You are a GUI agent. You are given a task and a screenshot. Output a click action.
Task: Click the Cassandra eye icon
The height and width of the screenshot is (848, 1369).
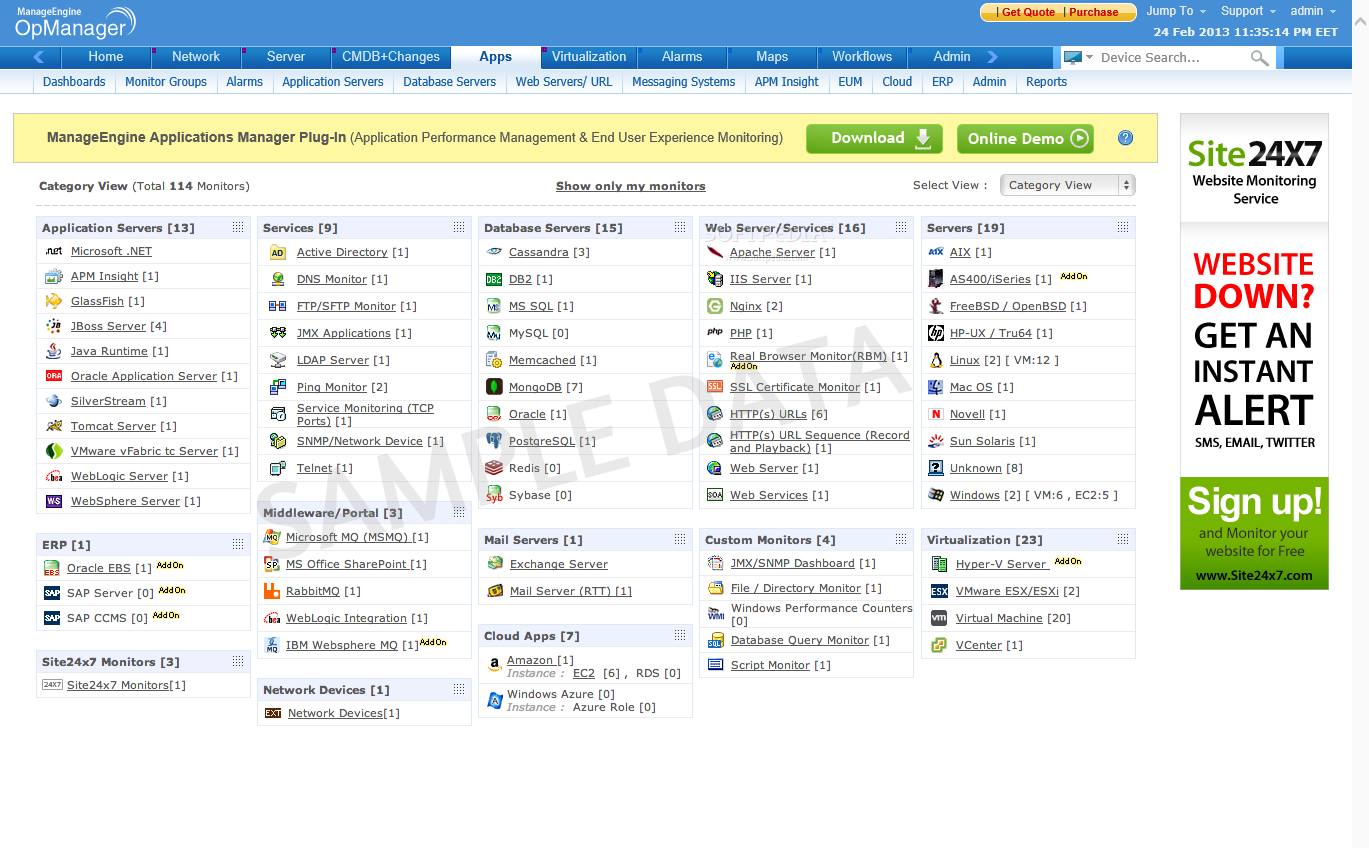(x=494, y=252)
